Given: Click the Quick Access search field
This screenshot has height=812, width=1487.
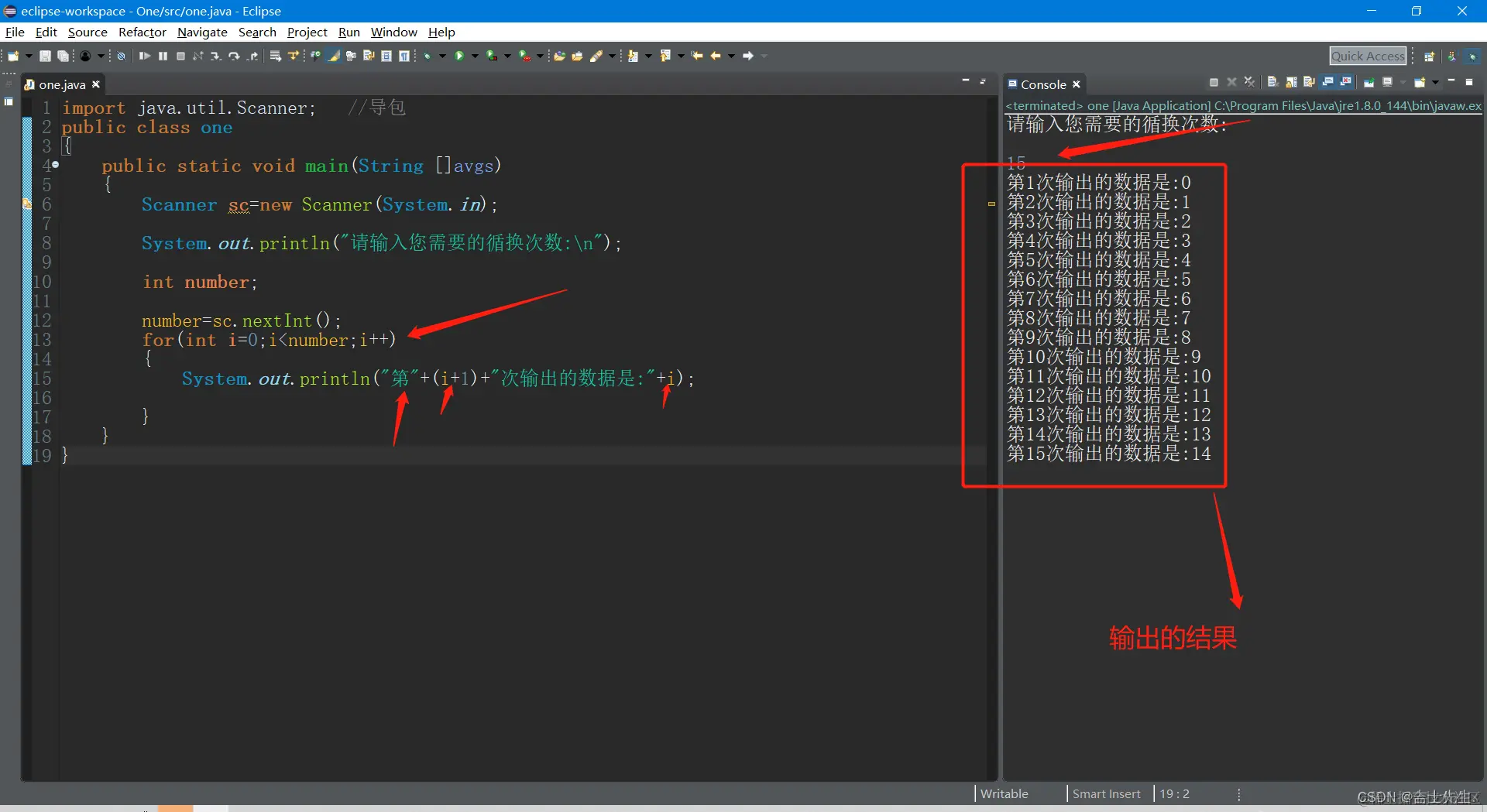Looking at the screenshot, I should click(1368, 56).
